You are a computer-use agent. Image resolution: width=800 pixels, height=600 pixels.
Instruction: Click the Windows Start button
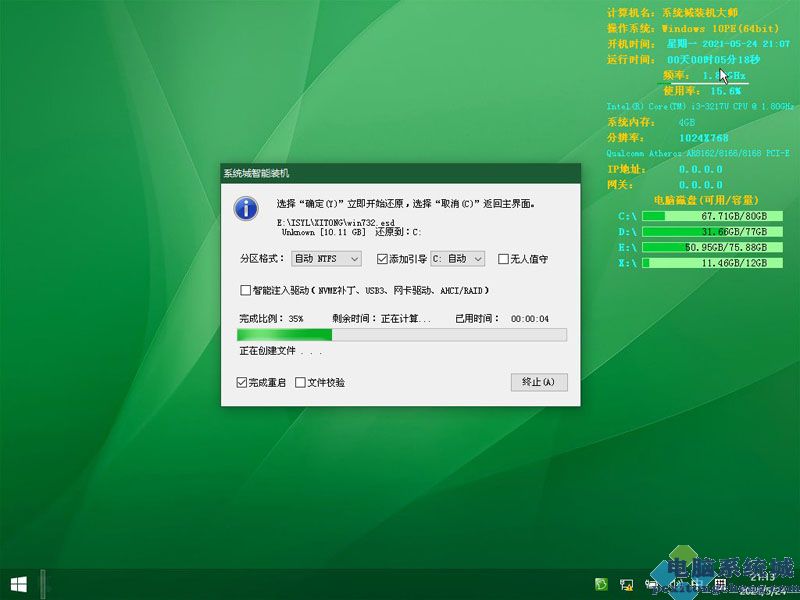[19, 585]
